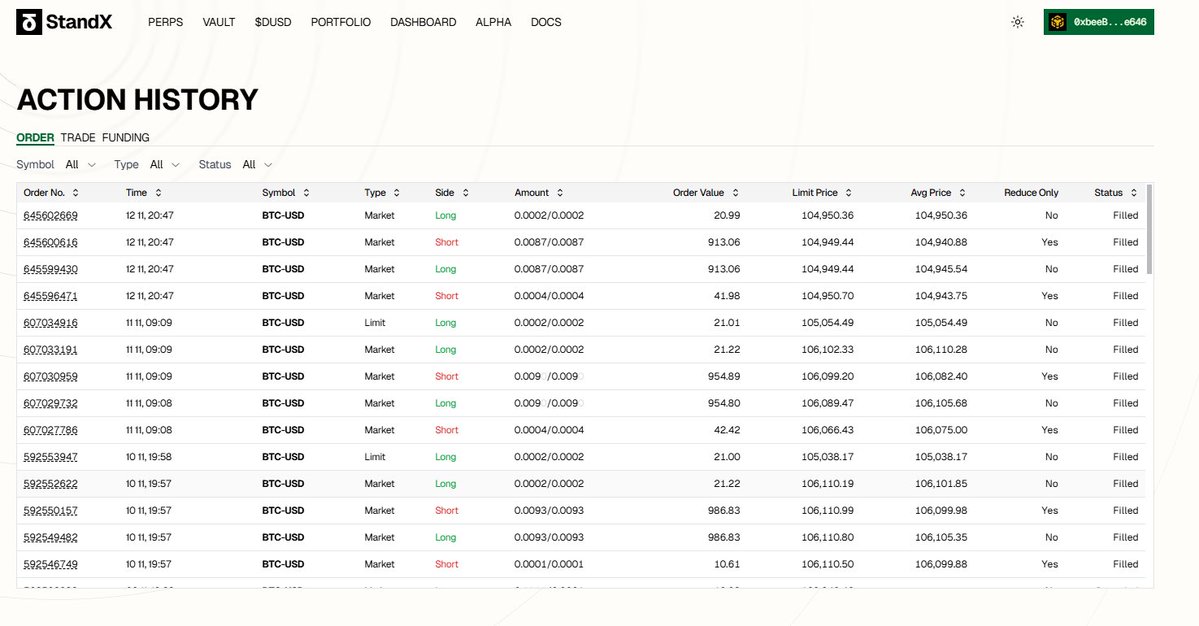Viewport: 1199px width, 626px height.
Task: Sort the table by Time column
Action: click(160, 192)
